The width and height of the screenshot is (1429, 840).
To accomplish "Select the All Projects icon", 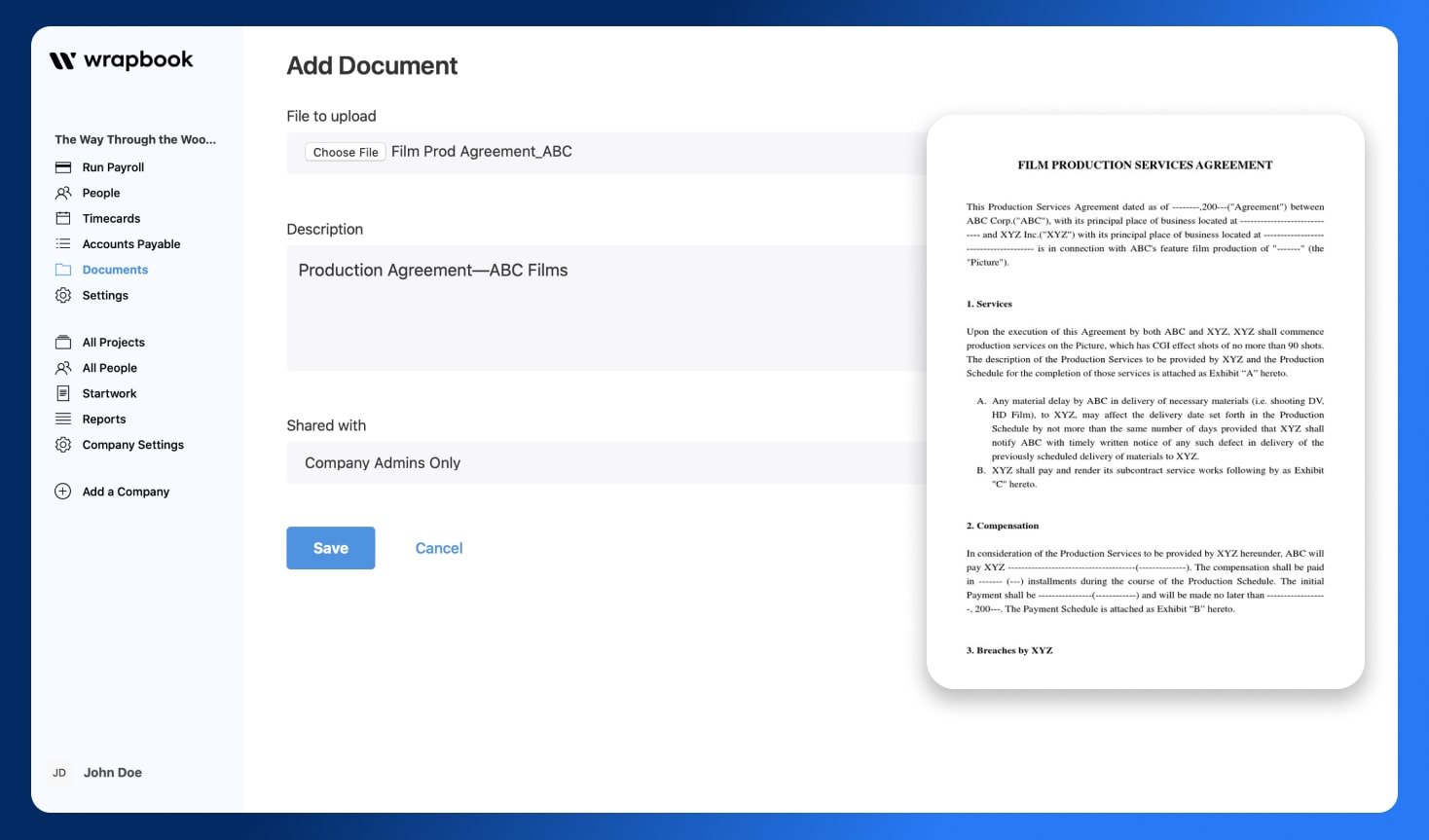I will click(63, 342).
